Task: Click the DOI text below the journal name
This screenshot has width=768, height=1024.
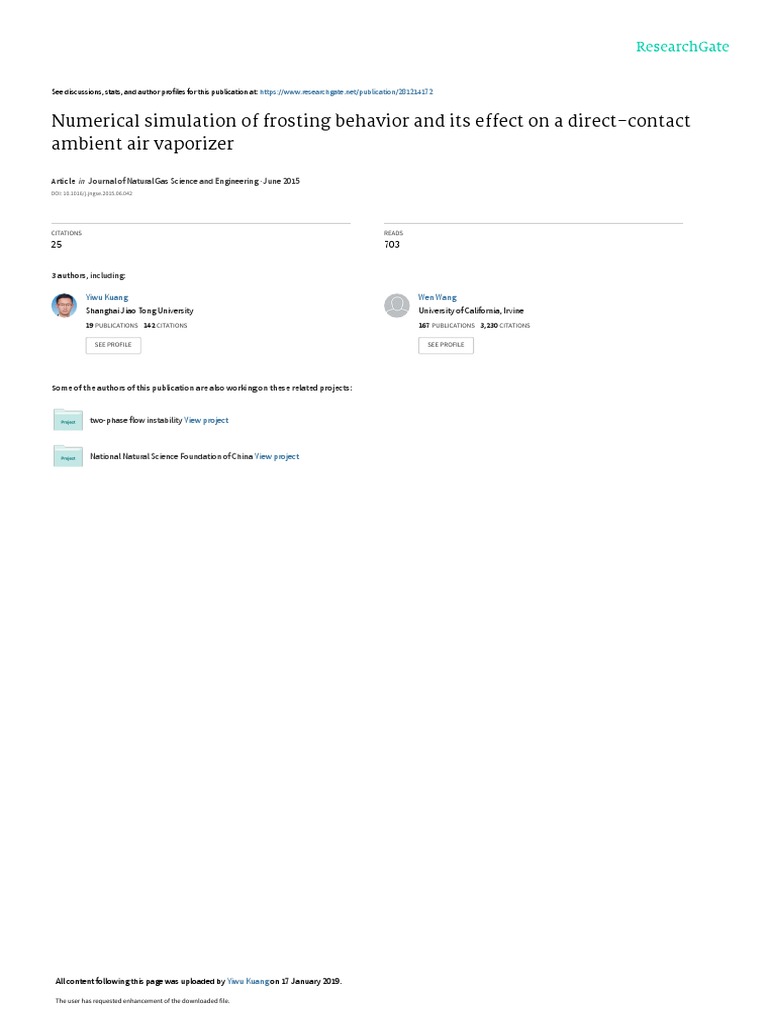Action: pyautogui.click(x=91, y=193)
